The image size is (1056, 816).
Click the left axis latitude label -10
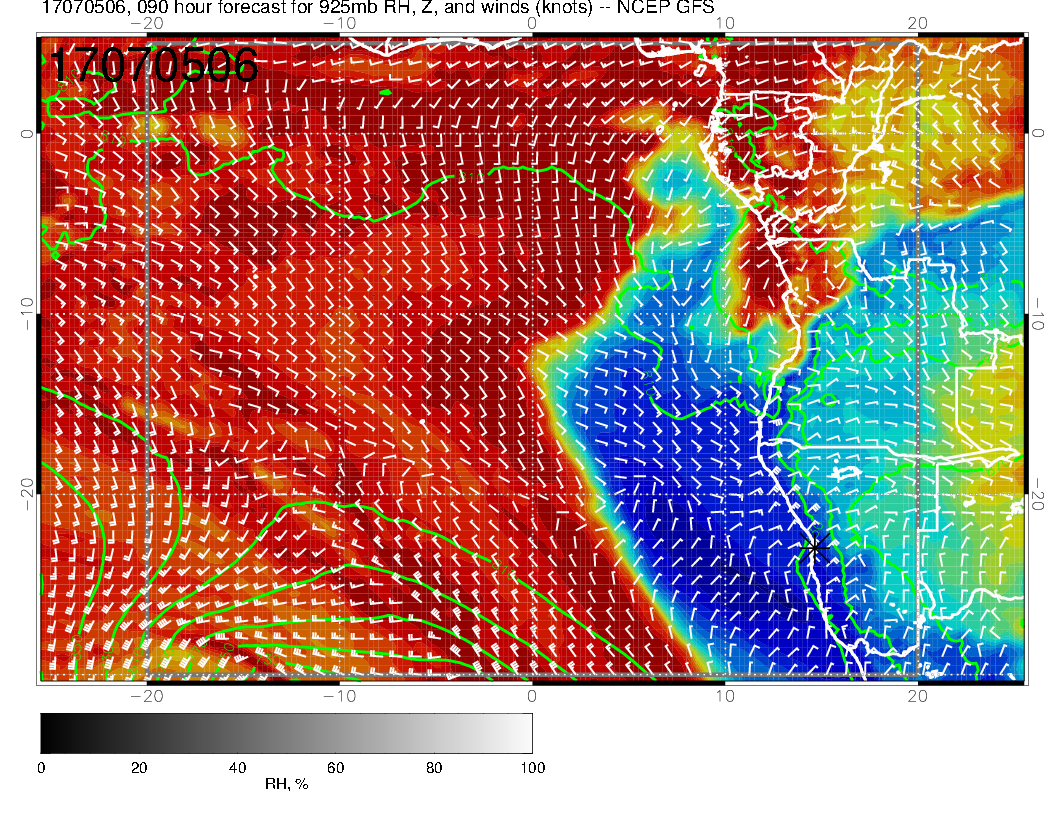[x=26, y=314]
